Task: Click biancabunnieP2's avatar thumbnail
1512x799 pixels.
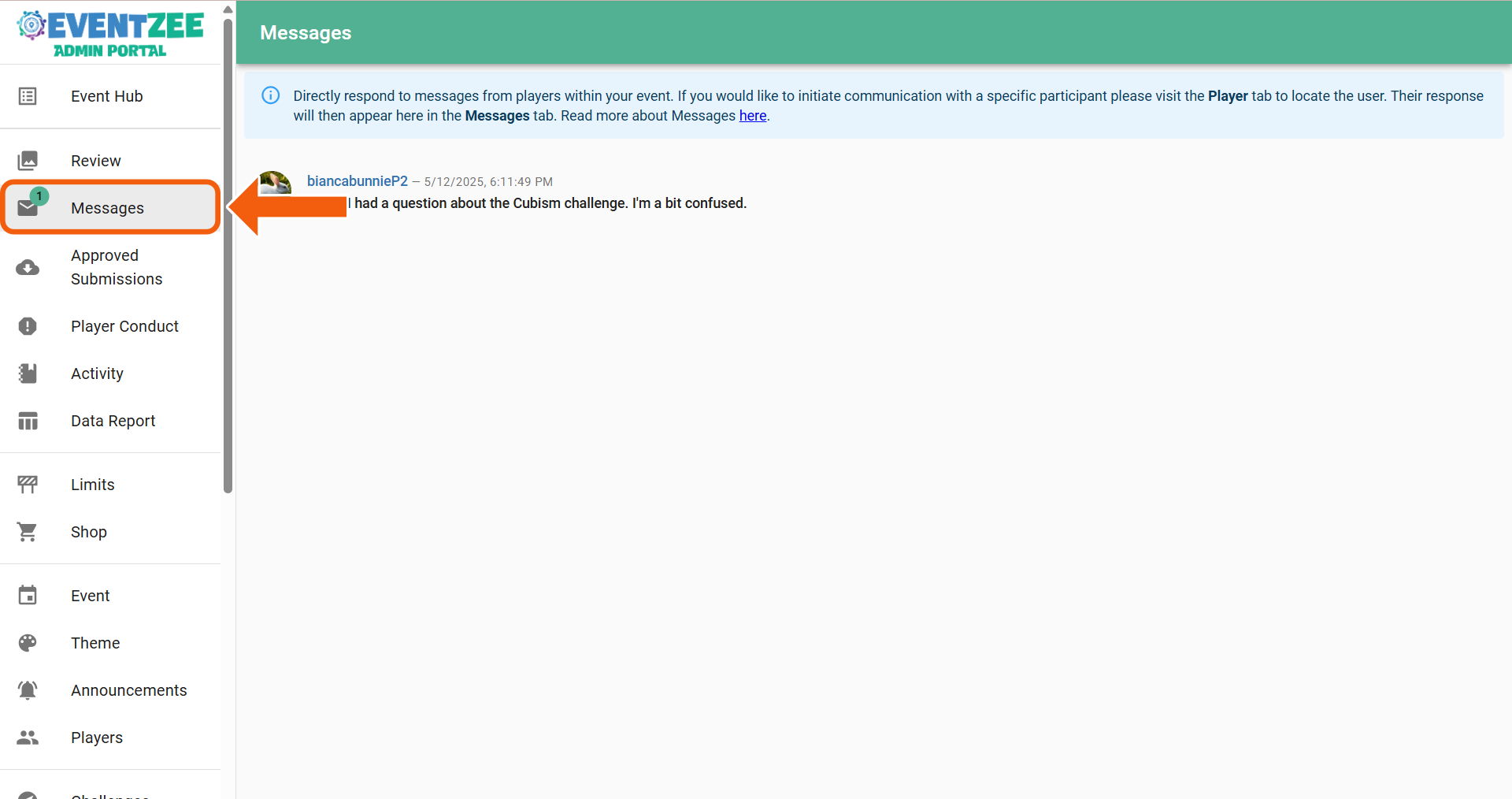Action: (x=276, y=183)
